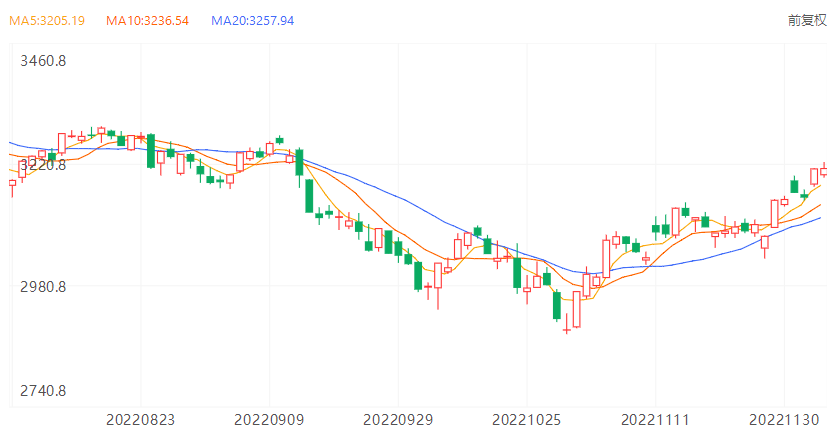Click the 3220.8 price axis label
Image resolution: width=838 pixels, height=442 pixels.
pyautogui.click(x=43, y=164)
